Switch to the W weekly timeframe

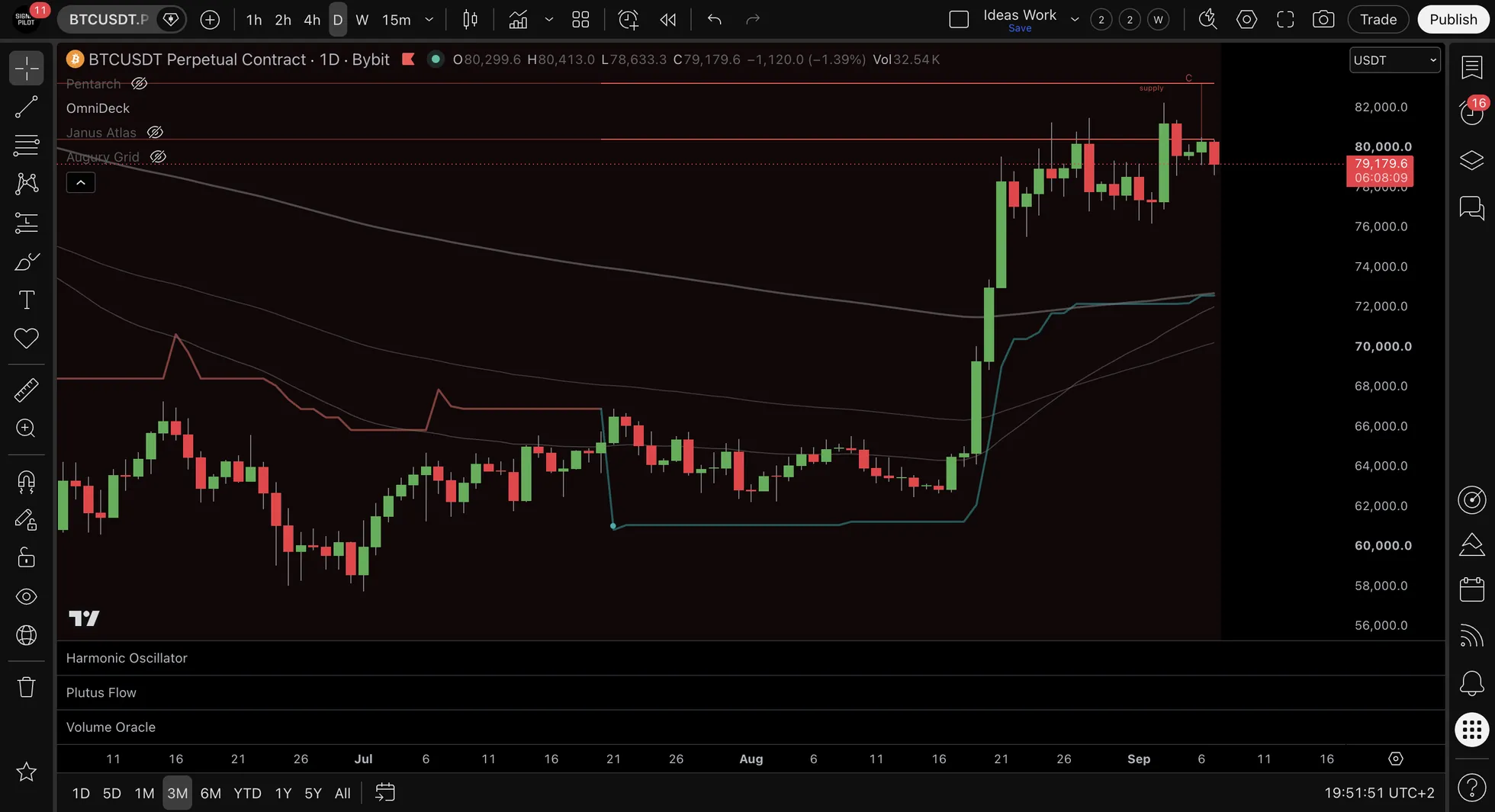[362, 20]
